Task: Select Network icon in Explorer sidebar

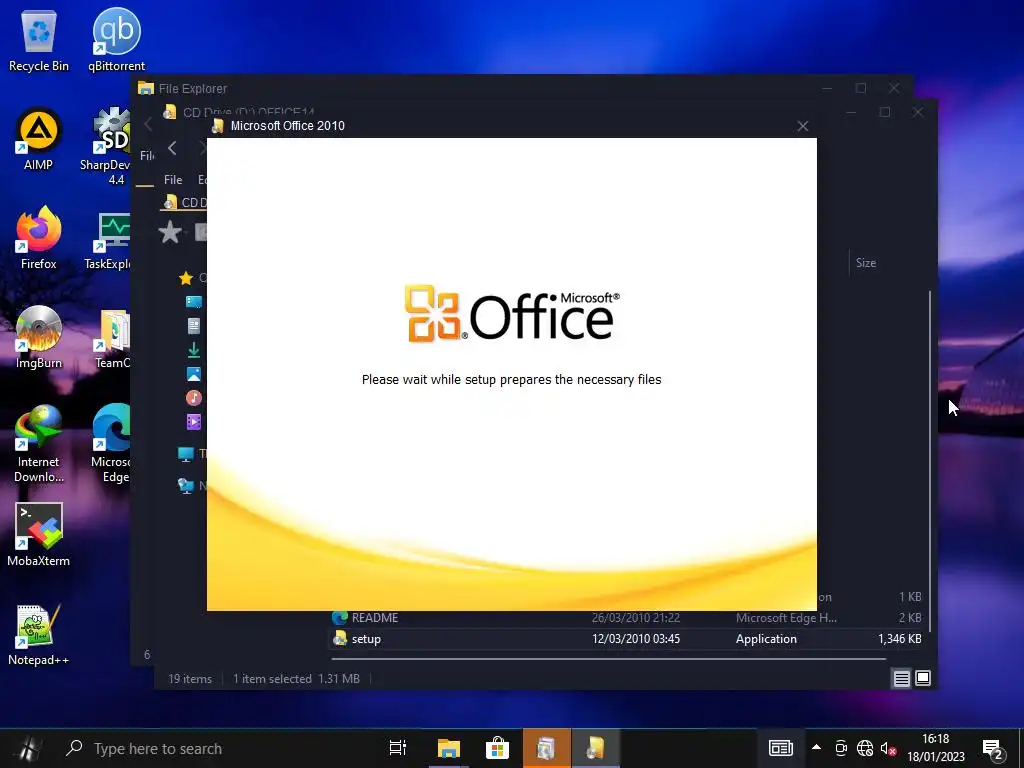Action: click(186, 485)
